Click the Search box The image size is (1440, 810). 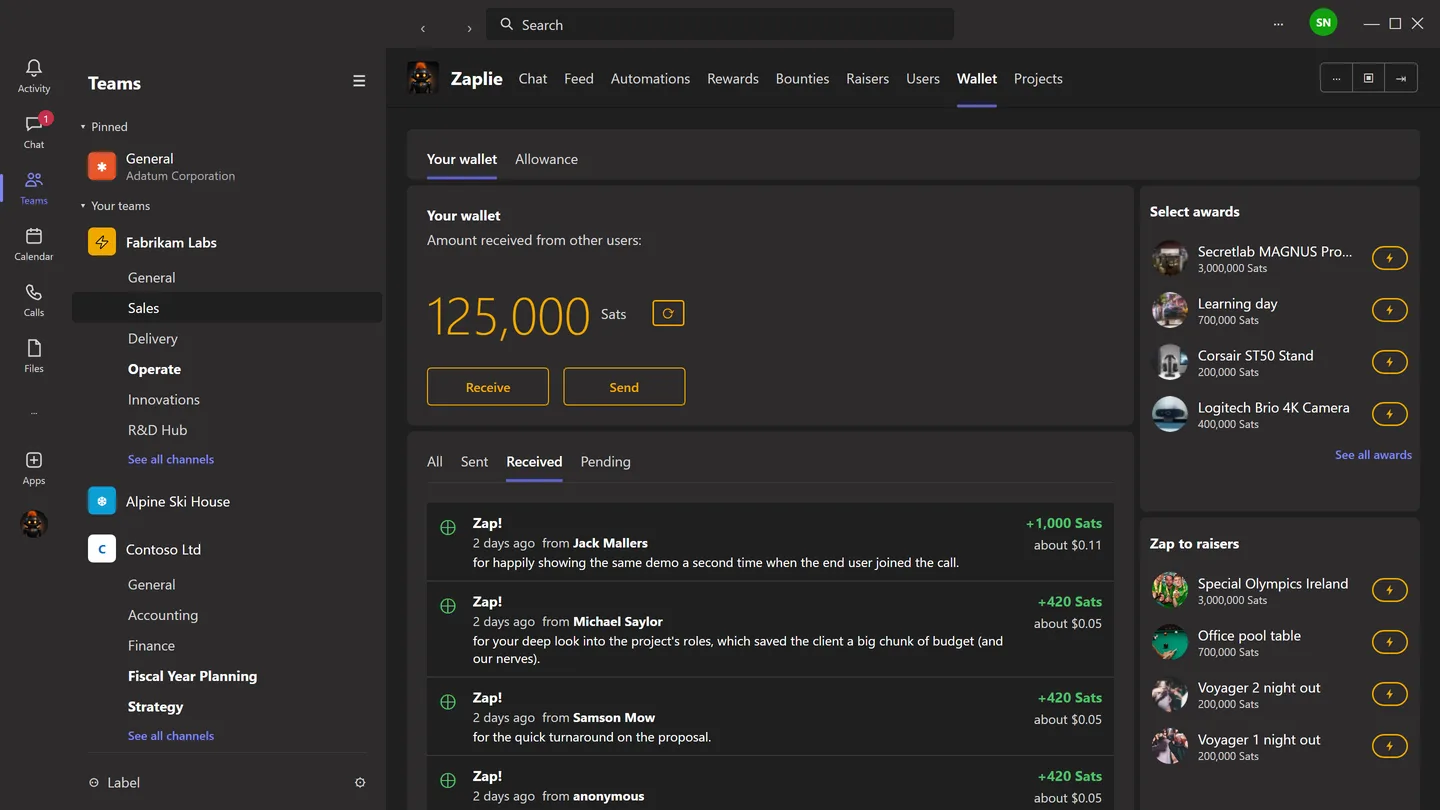(720, 24)
